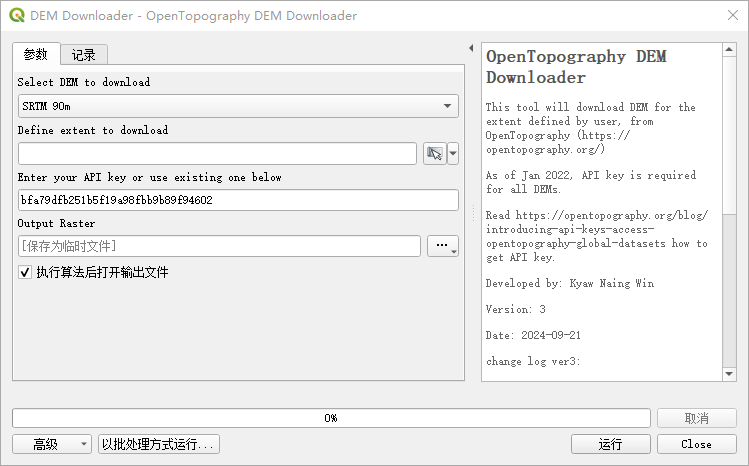Click the OpenTopography DEM Downloader heading
749x466 pixels.
(x=576, y=67)
